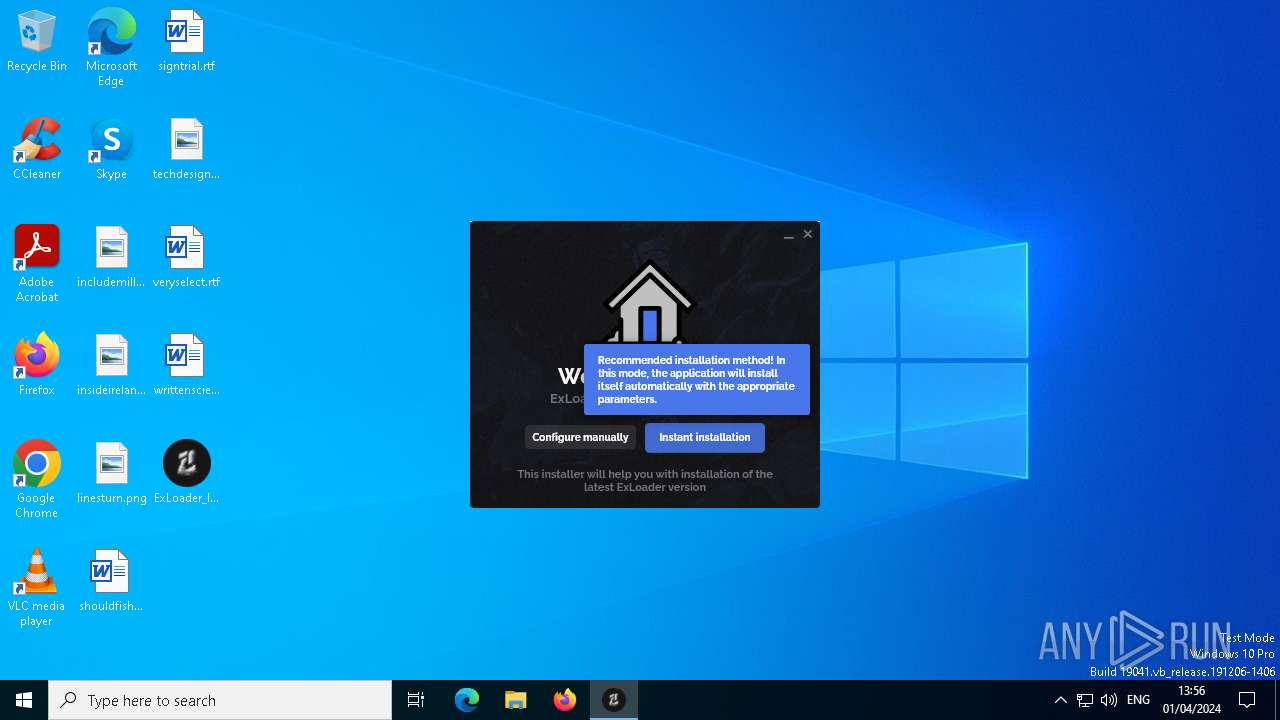Open VLC media player shortcut

pyautogui.click(x=37, y=588)
